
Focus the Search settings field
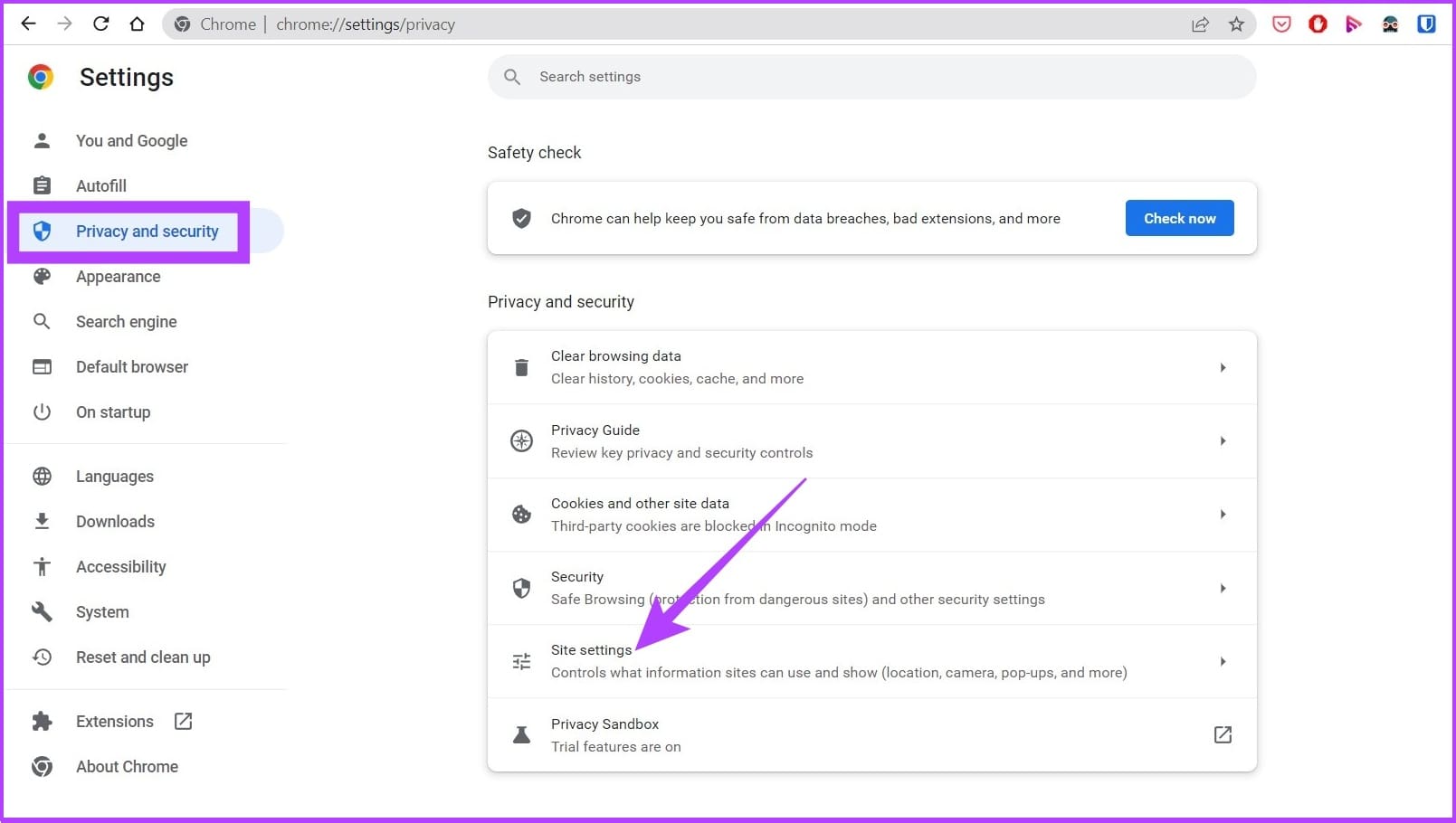871,77
